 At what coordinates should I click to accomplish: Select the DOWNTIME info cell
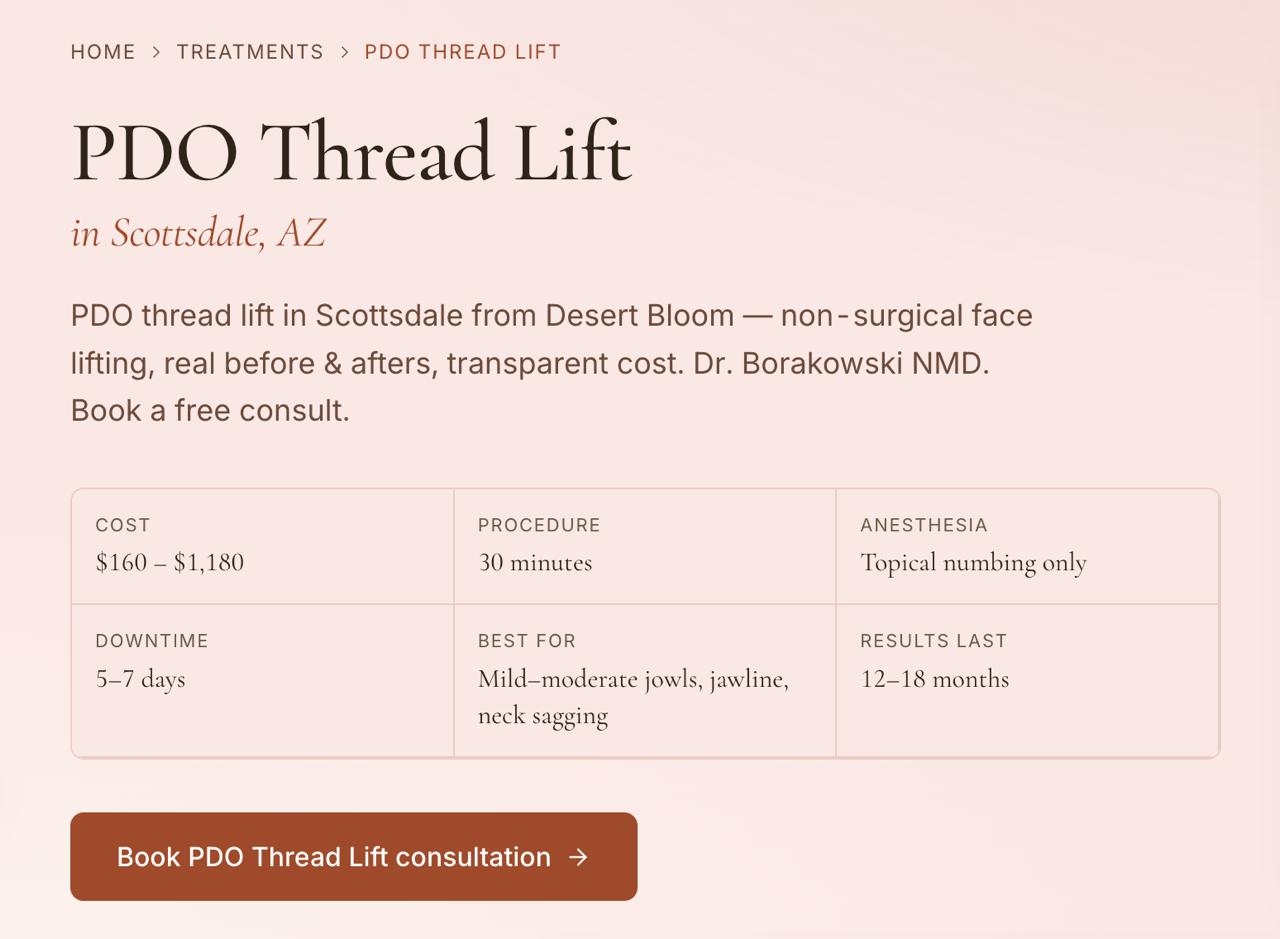263,681
